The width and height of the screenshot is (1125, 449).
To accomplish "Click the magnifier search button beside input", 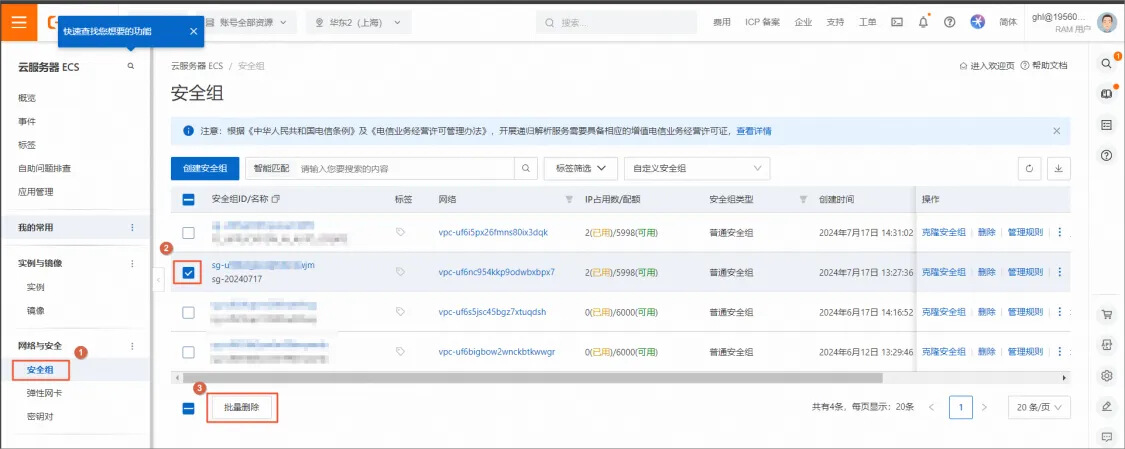I will [526, 169].
